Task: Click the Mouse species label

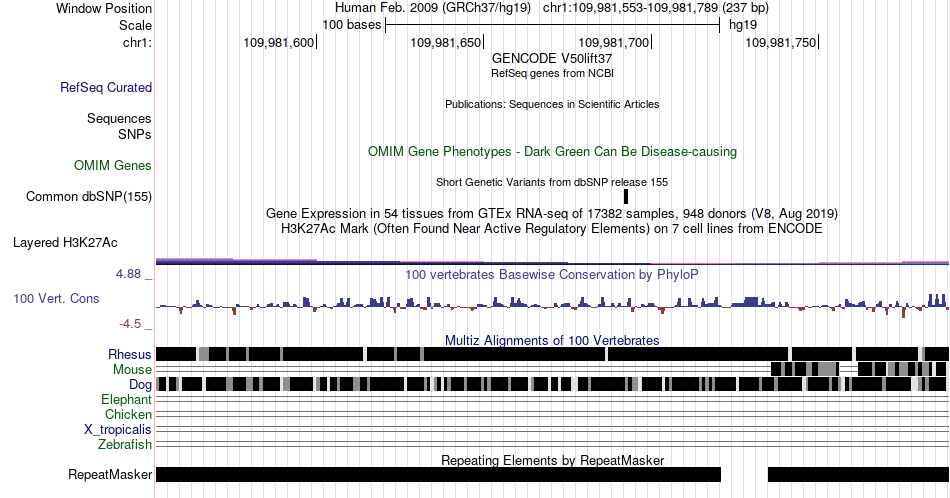Action: 132,369
